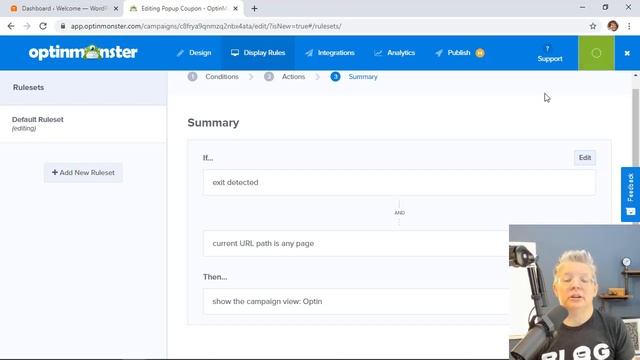Viewport: 640px width, 360px height.
Task: Click the Edit button in Summary
Action: tap(584, 158)
